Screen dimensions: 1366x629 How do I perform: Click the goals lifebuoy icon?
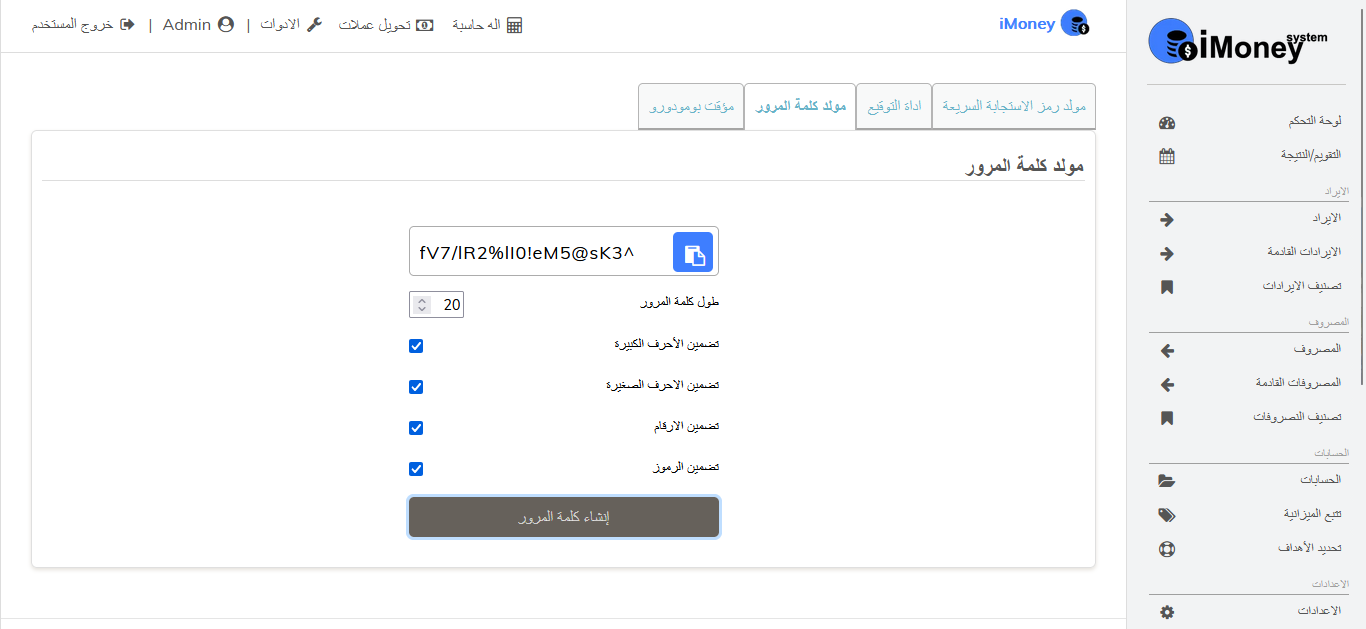(1166, 549)
